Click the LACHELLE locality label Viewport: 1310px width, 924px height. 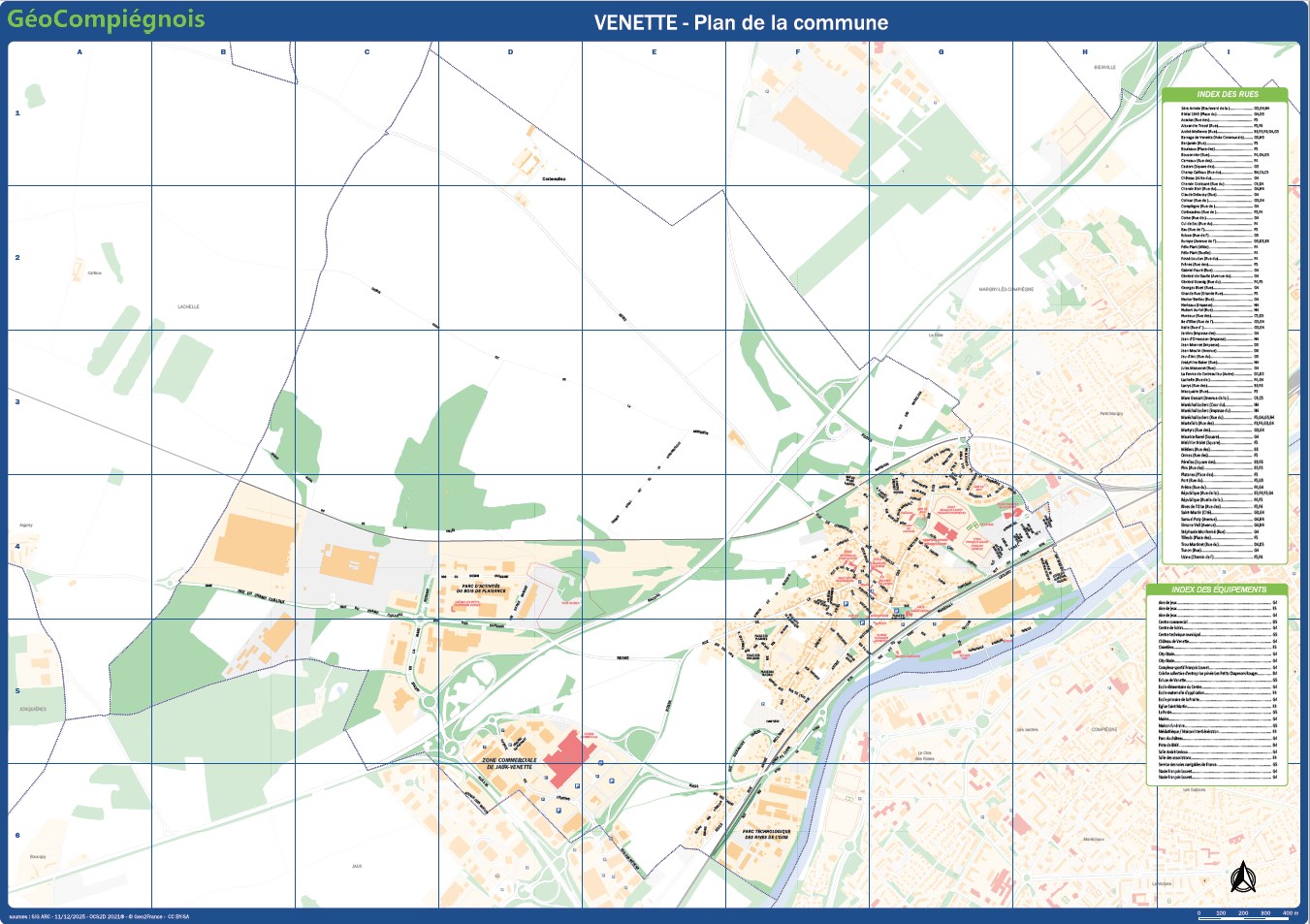pos(191,305)
